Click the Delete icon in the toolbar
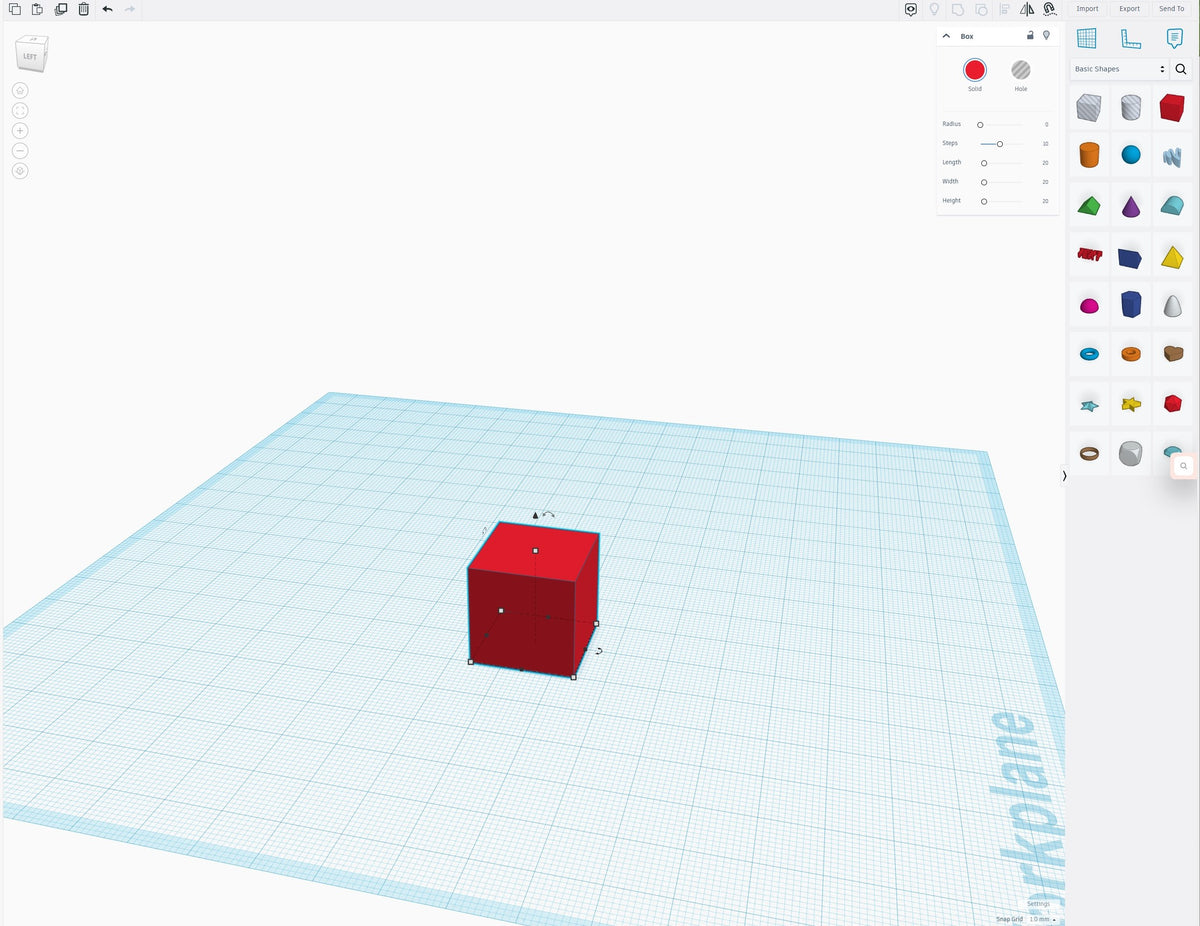1200x926 pixels. click(x=83, y=9)
